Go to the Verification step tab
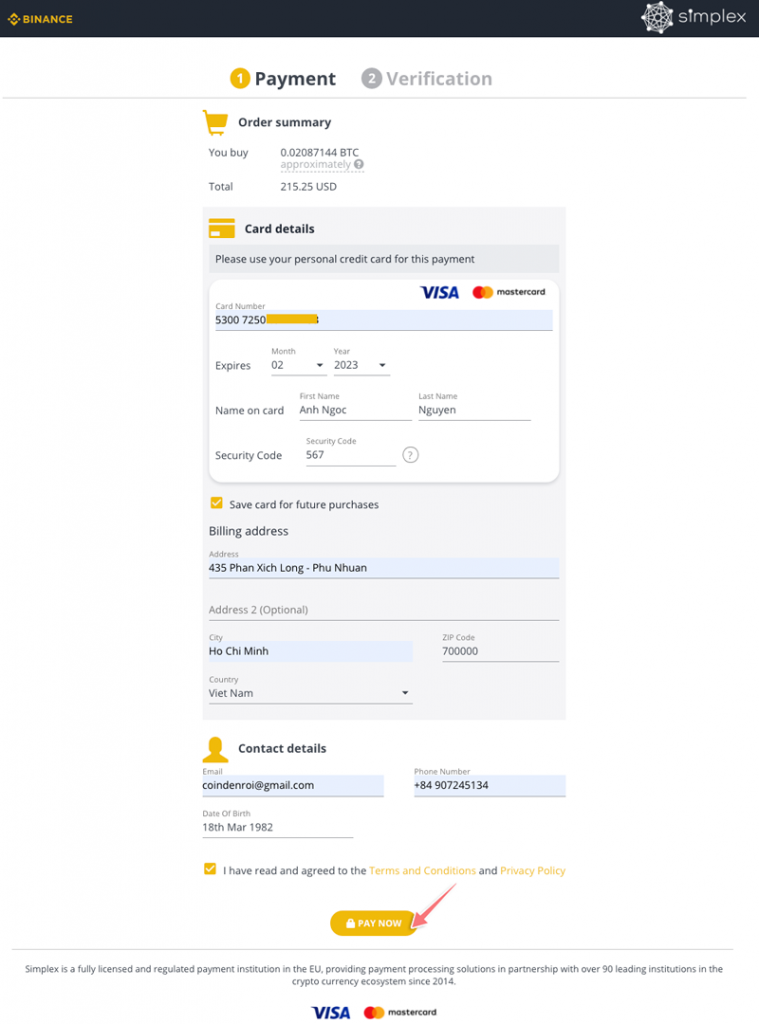759x1024 pixels. pos(427,79)
